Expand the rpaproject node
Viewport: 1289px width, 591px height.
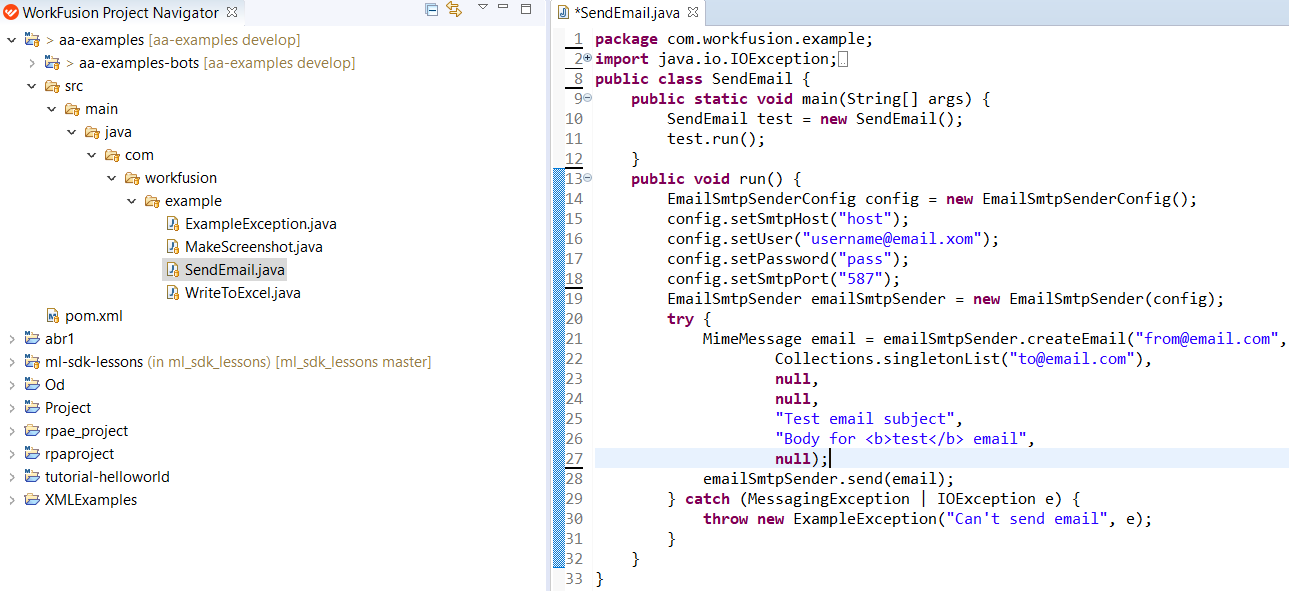[11, 454]
